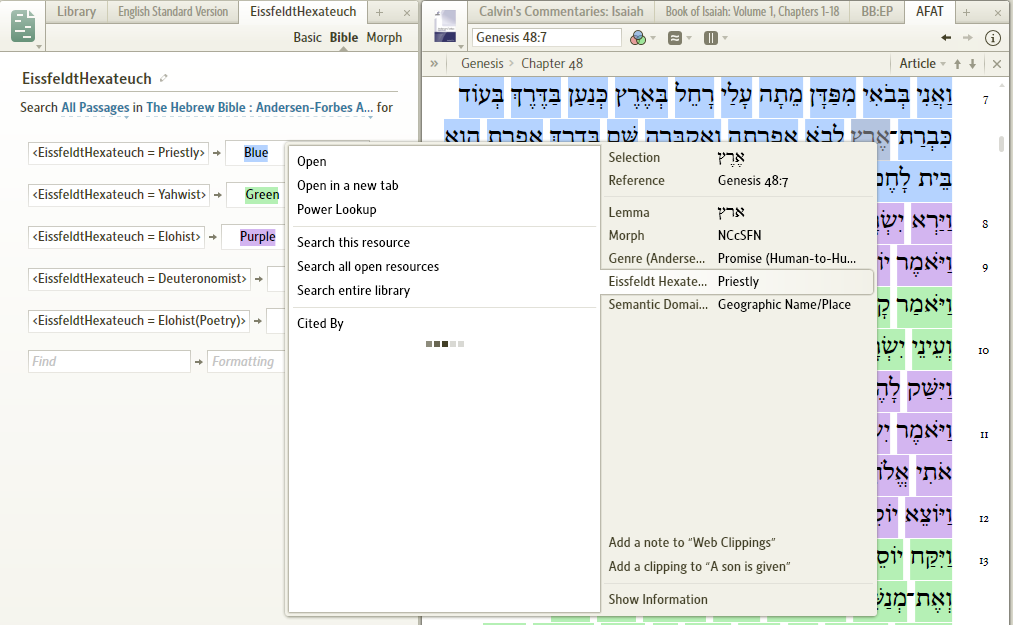Add a new tab in left panel
Viewport: 1013px width, 625px height.
(379, 12)
